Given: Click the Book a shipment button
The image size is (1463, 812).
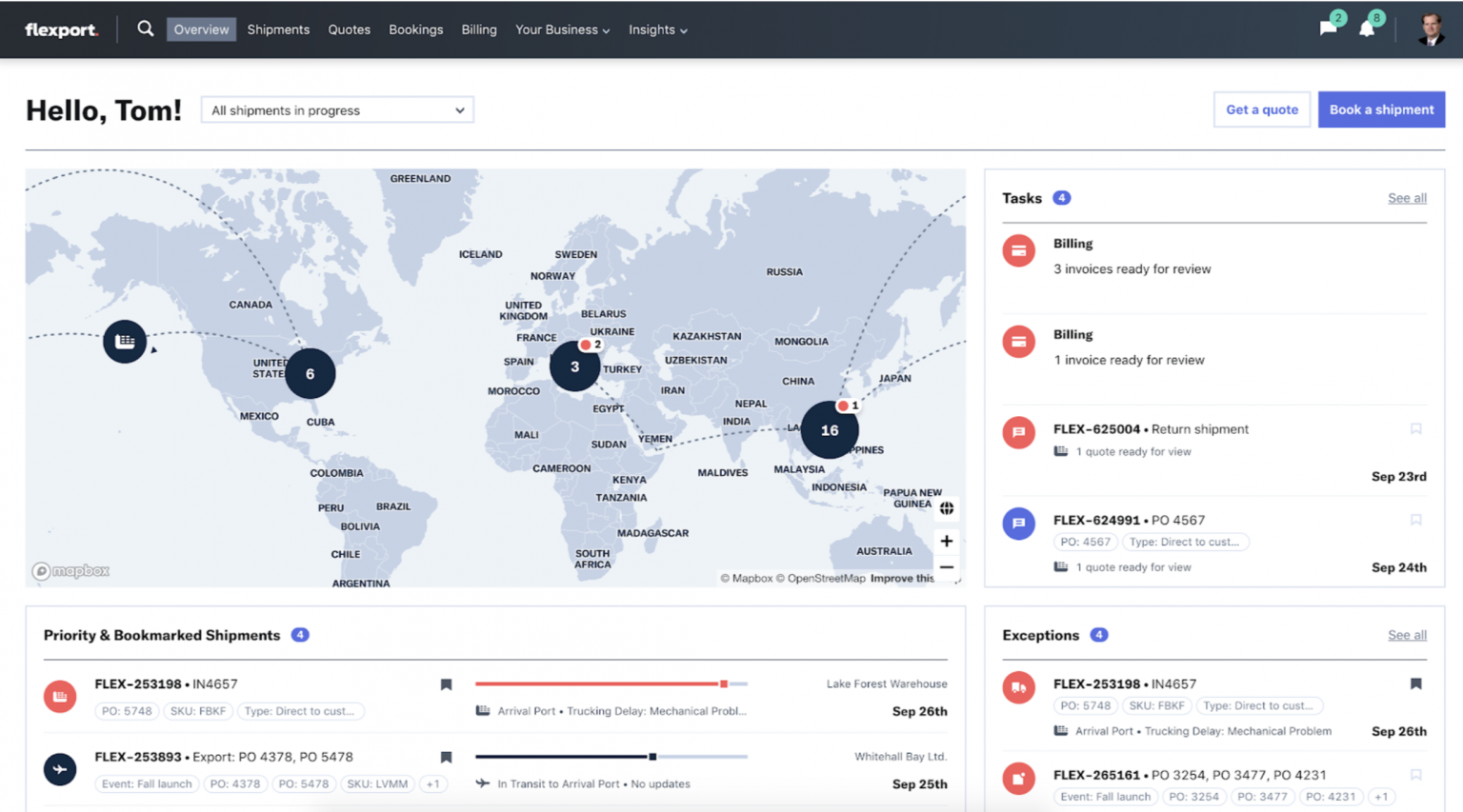Looking at the screenshot, I should click(1381, 109).
